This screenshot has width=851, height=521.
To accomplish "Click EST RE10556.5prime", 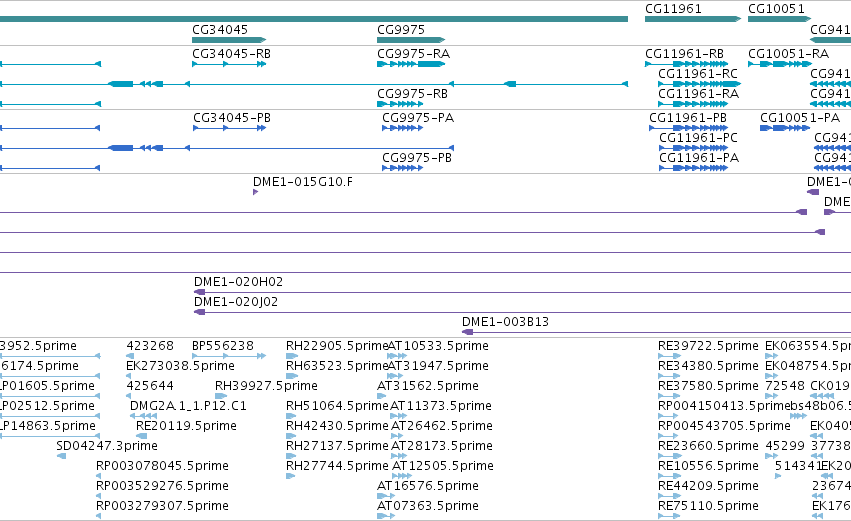I will click(x=708, y=466).
